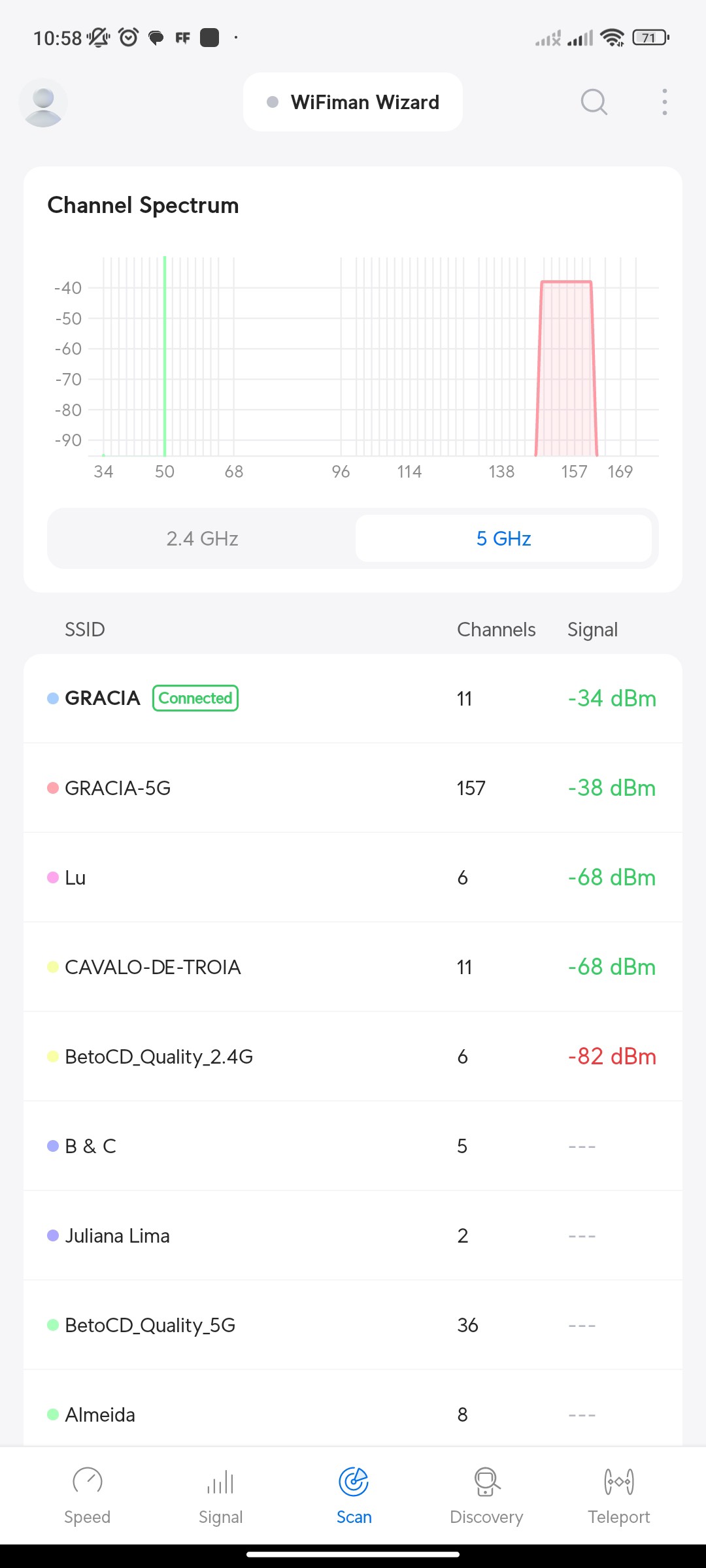Sort list by Signal column header
The image size is (706, 1568).
592,630
